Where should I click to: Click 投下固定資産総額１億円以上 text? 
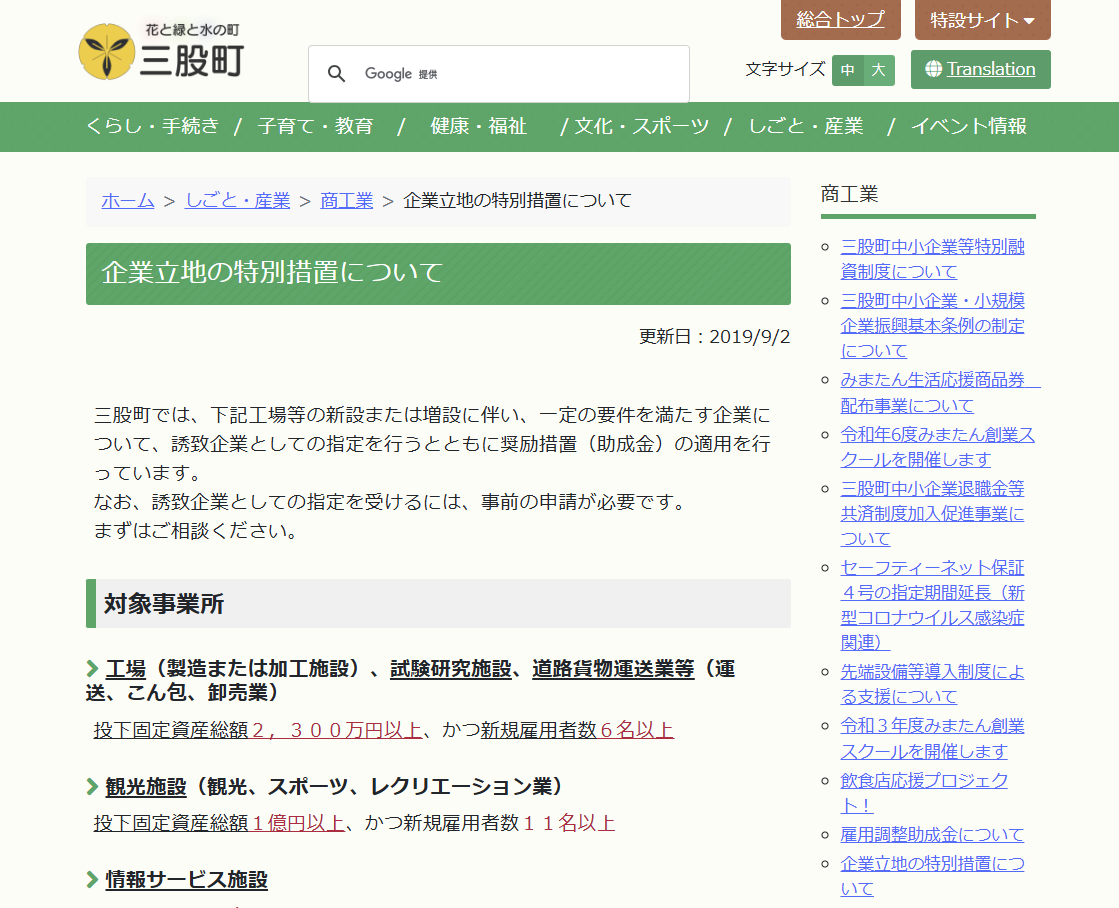click(x=219, y=823)
